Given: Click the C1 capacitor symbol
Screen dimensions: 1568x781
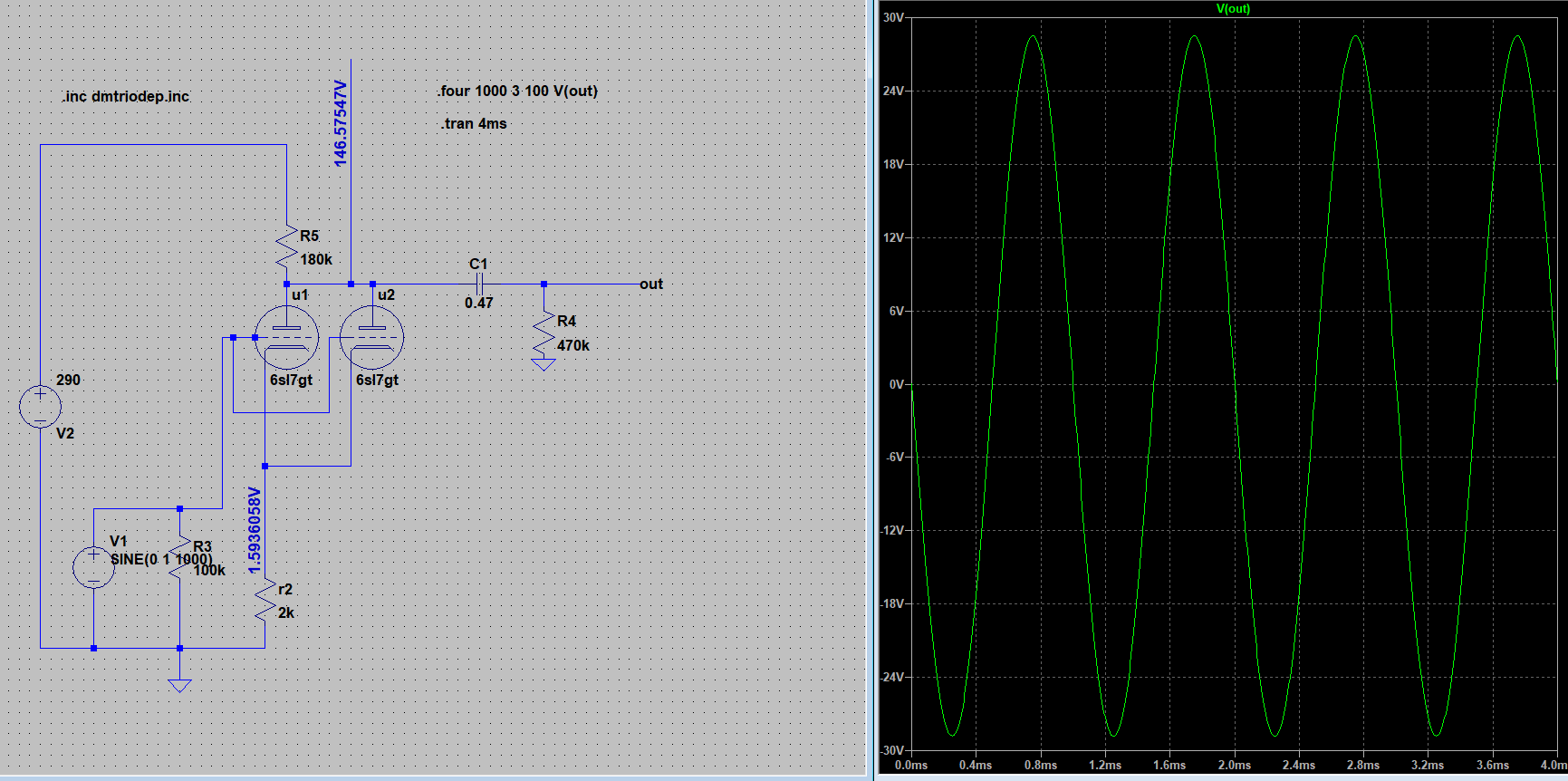Looking at the screenshot, I should [479, 284].
